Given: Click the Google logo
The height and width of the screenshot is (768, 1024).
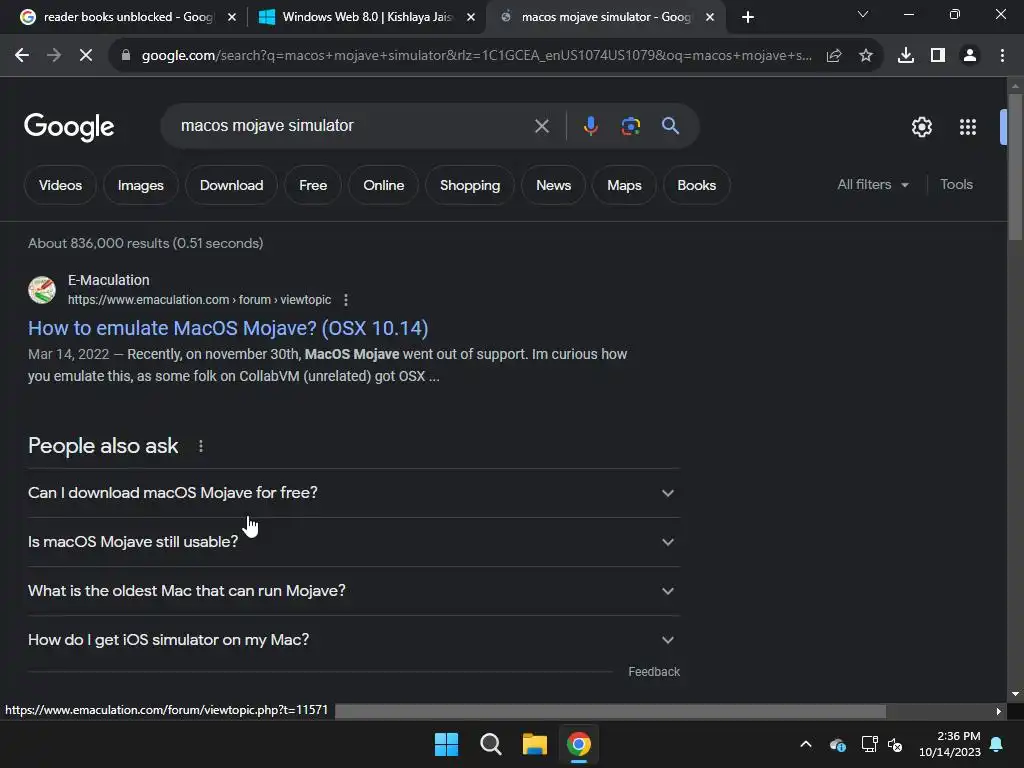Looking at the screenshot, I should click(x=69, y=127).
